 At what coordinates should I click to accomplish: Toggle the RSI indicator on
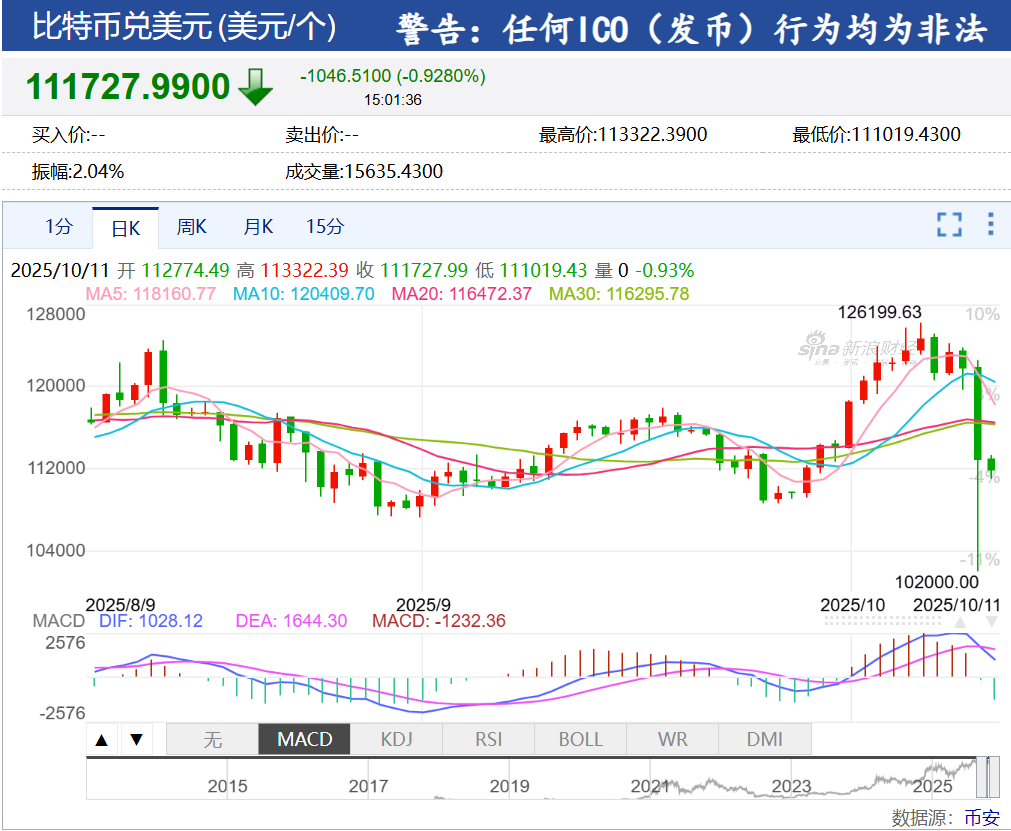[x=488, y=740]
